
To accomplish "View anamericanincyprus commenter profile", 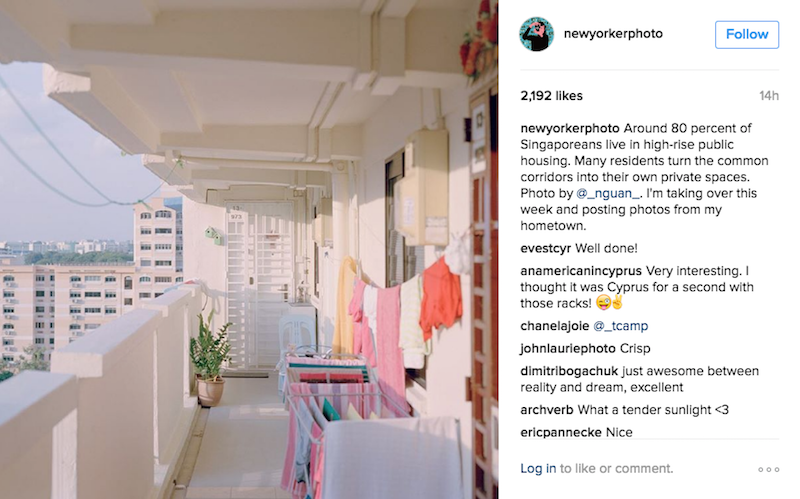I will 581,271.
